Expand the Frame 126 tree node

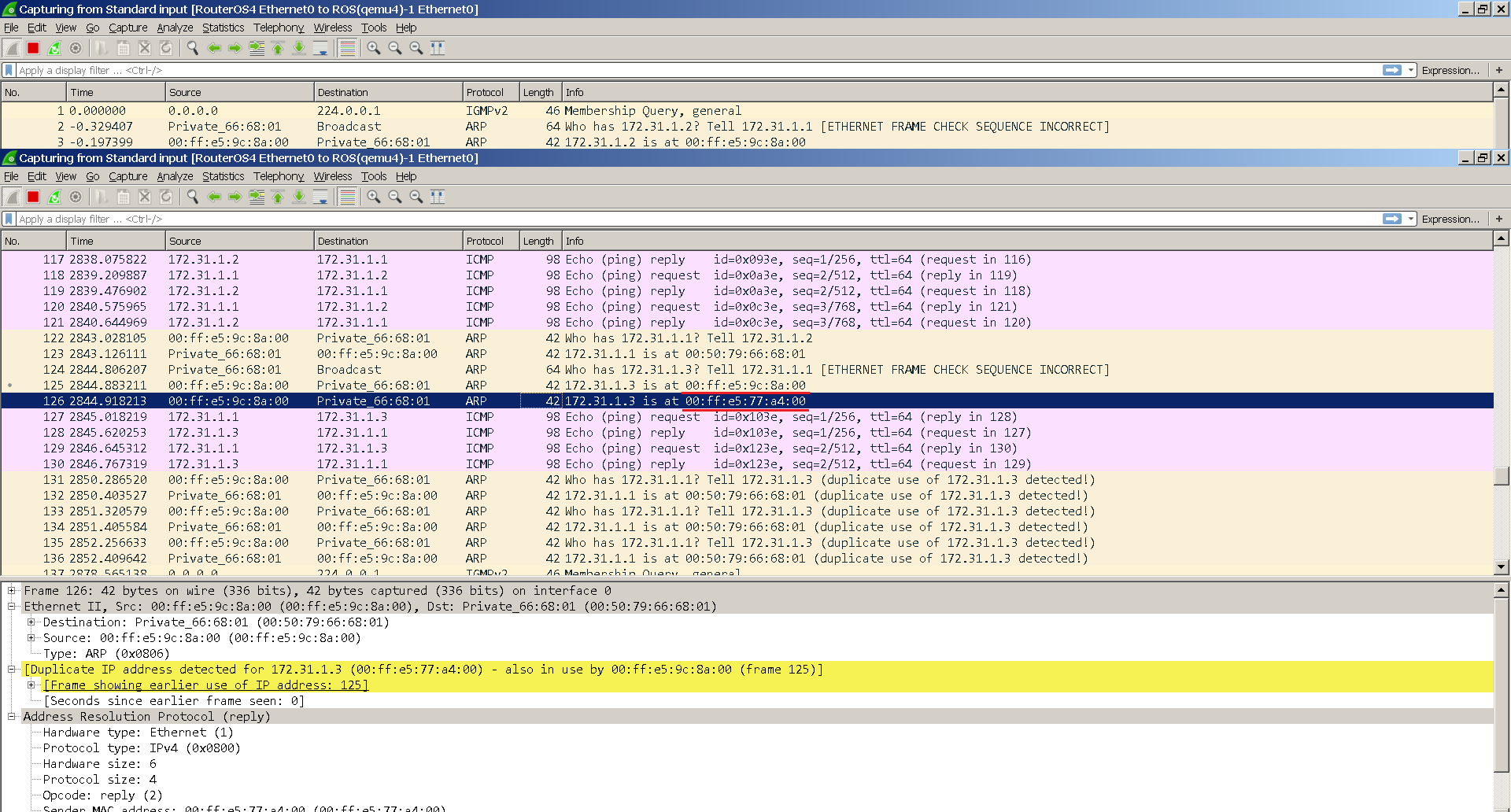pos(12,590)
